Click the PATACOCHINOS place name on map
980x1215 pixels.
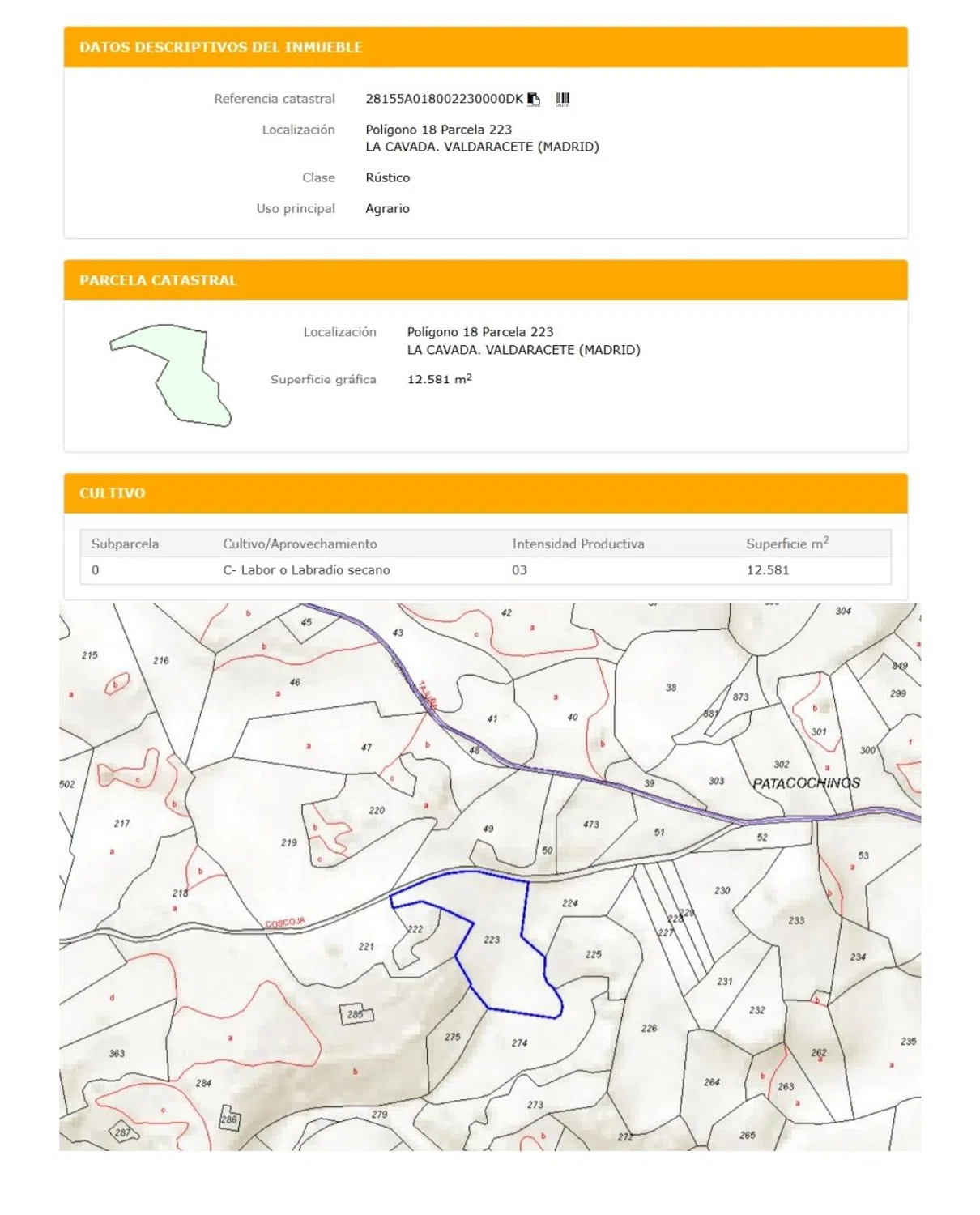[x=806, y=783]
